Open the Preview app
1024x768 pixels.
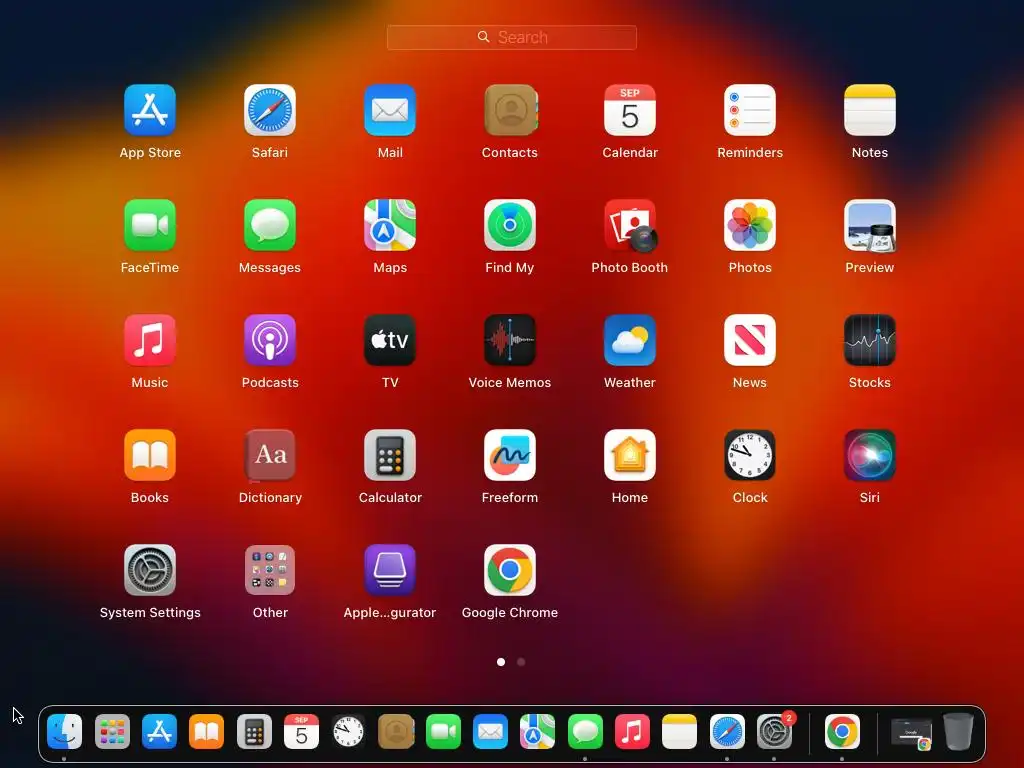click(x=870, y=225)
